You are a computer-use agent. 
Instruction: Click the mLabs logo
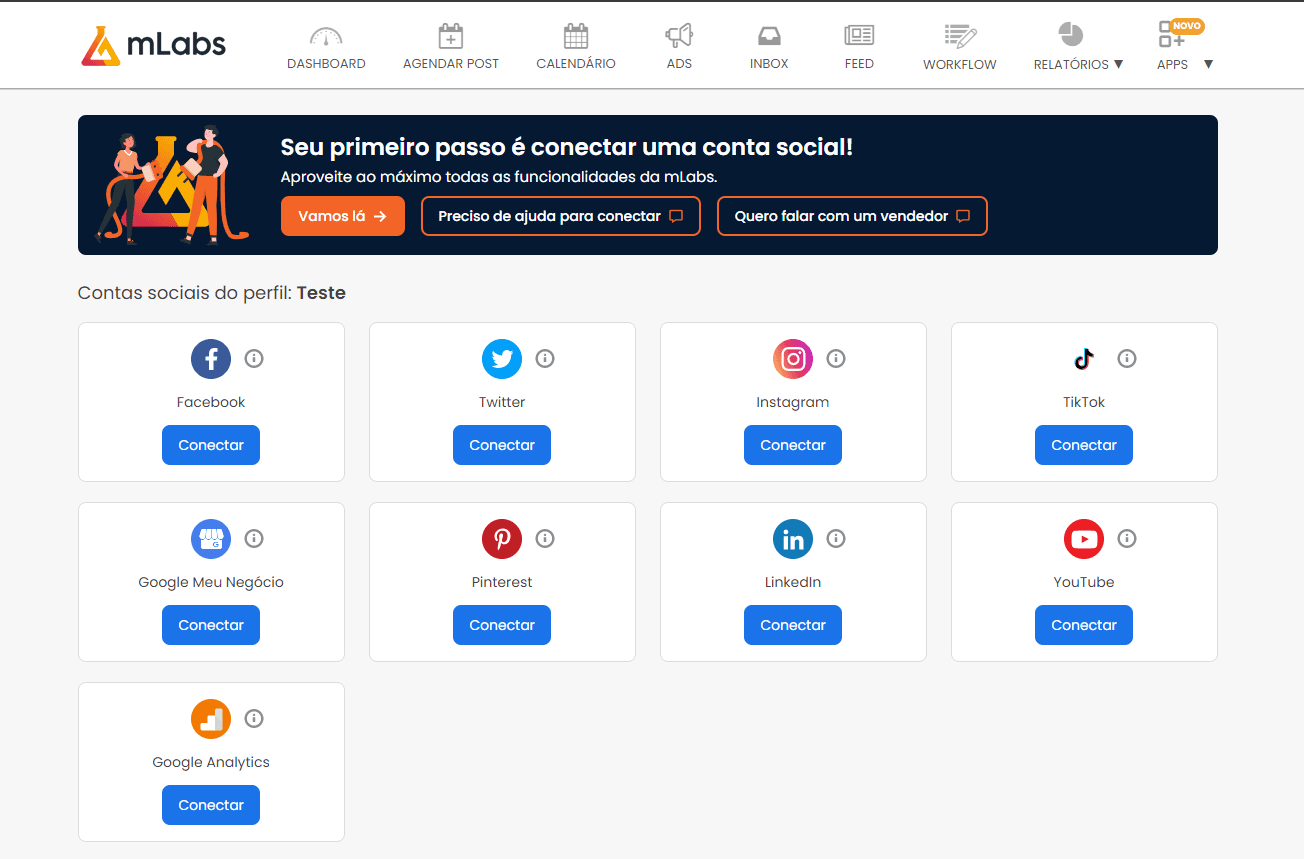(152, 44)
